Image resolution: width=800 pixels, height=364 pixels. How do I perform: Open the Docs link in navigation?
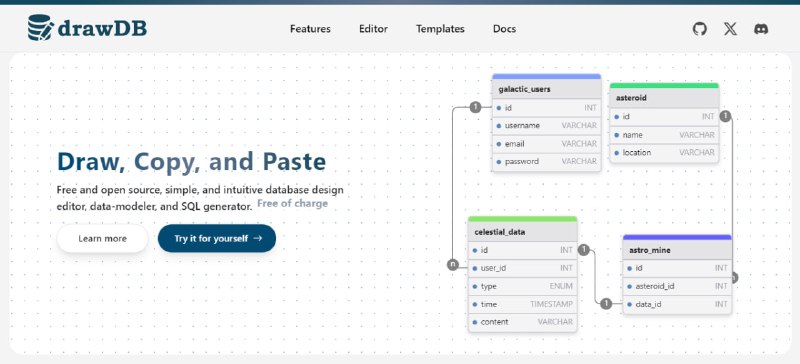coord(504,29)
